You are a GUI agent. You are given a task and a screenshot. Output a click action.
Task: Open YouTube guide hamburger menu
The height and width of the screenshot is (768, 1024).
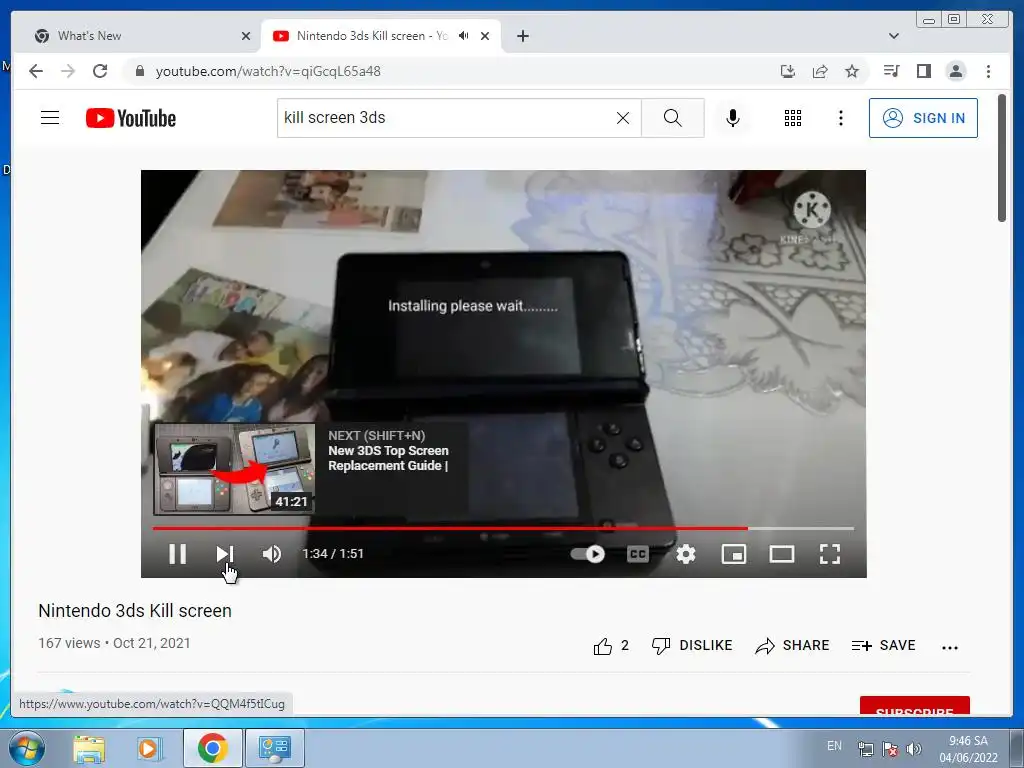(x=50, y=118)
